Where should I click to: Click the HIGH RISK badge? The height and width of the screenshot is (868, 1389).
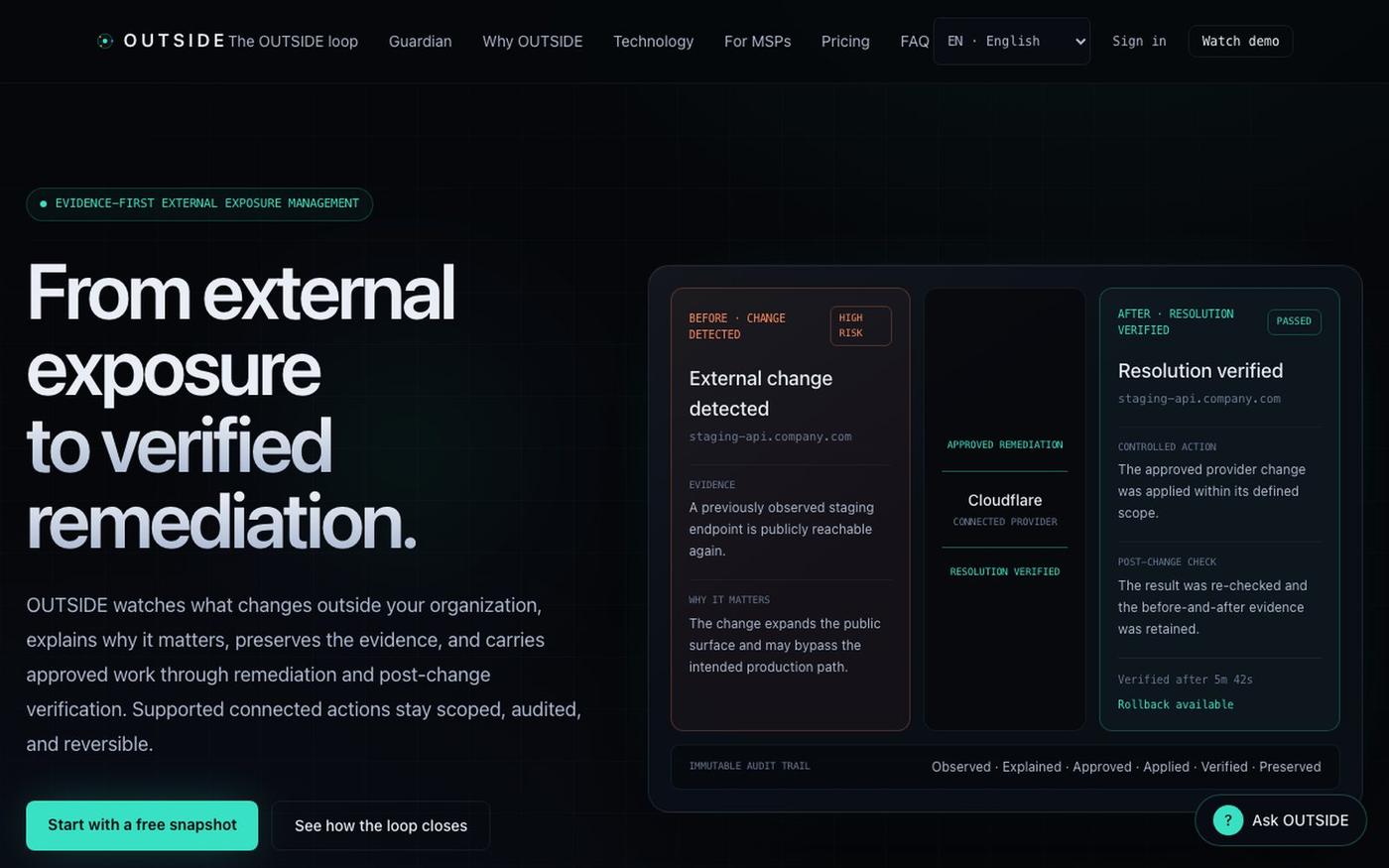click(x=860, y=325)
